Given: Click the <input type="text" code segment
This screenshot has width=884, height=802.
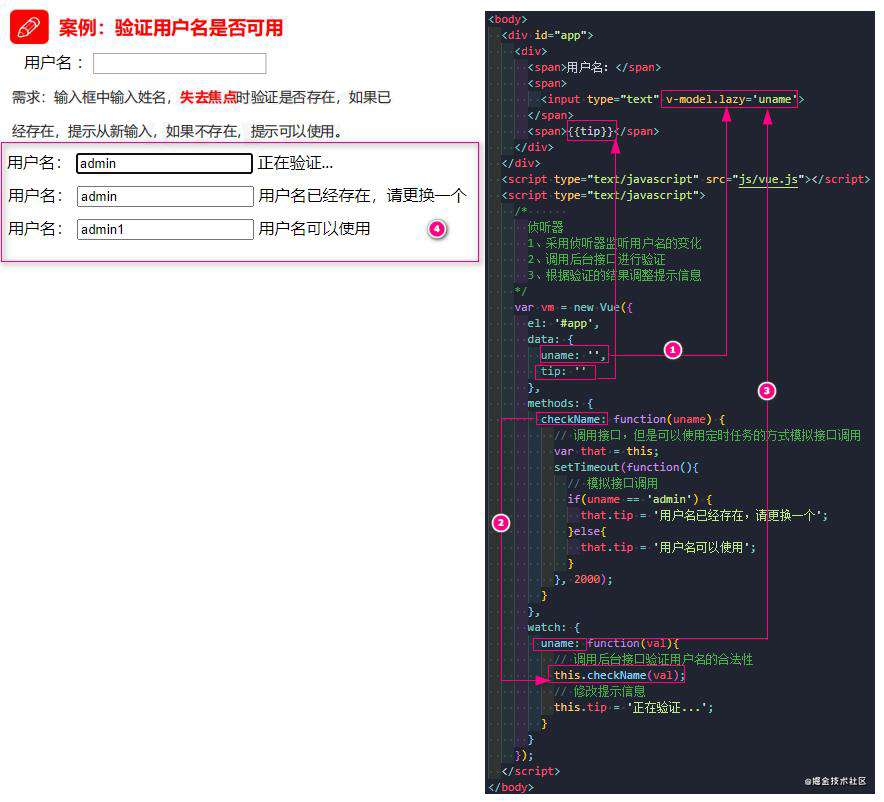Looking at the screenshot, I should [600, 99].
